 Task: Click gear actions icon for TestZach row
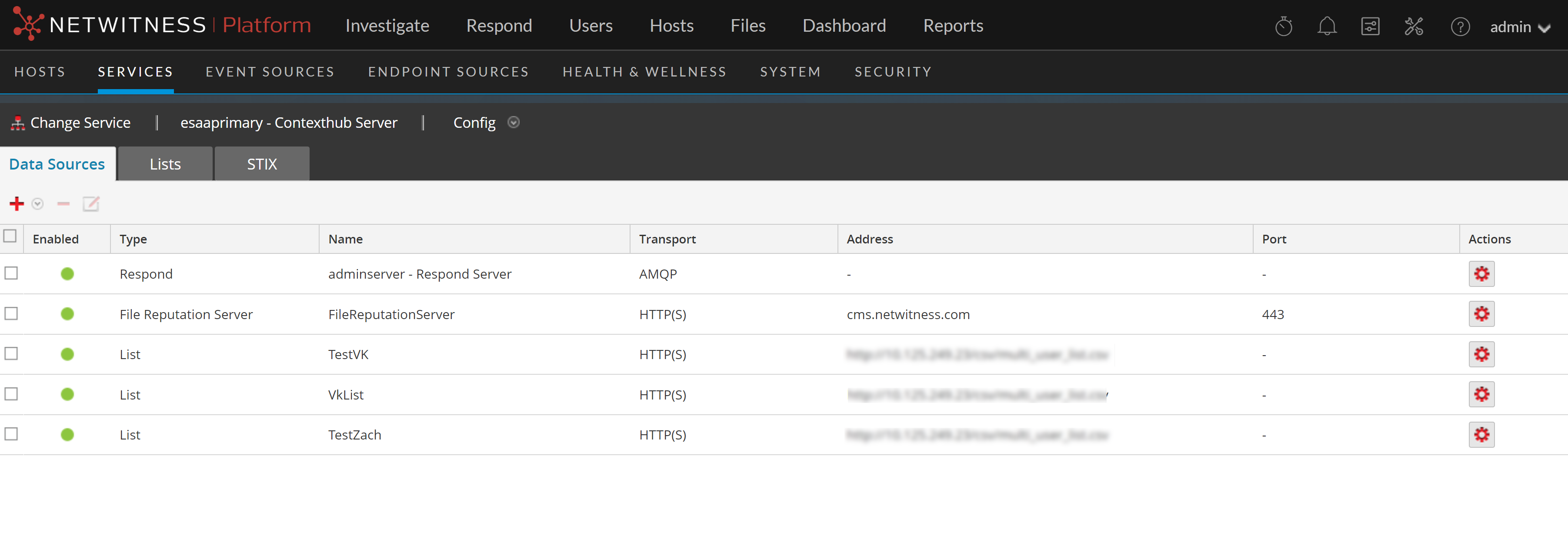click(1481, 434)
